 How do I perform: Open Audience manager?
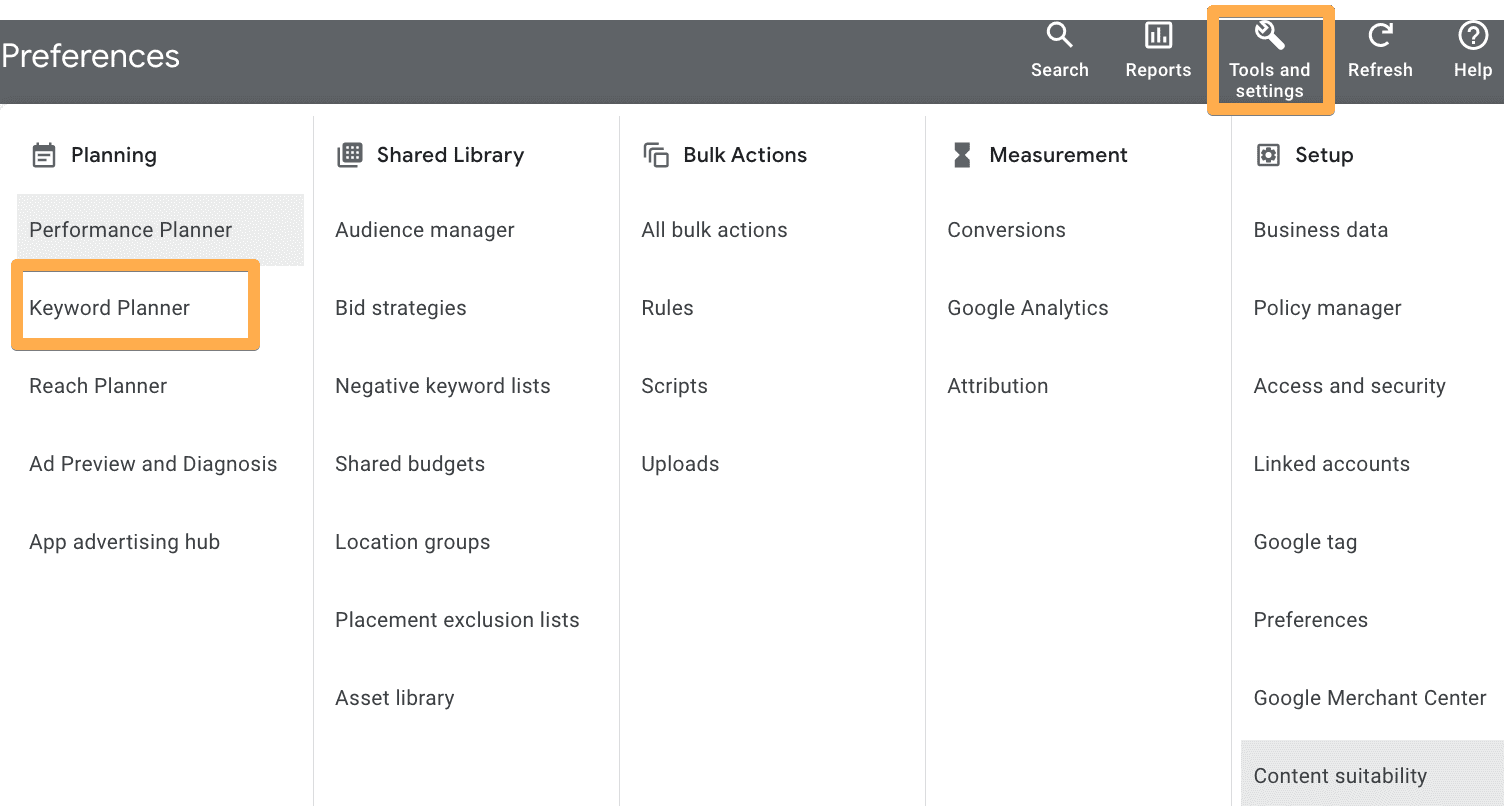425,230
